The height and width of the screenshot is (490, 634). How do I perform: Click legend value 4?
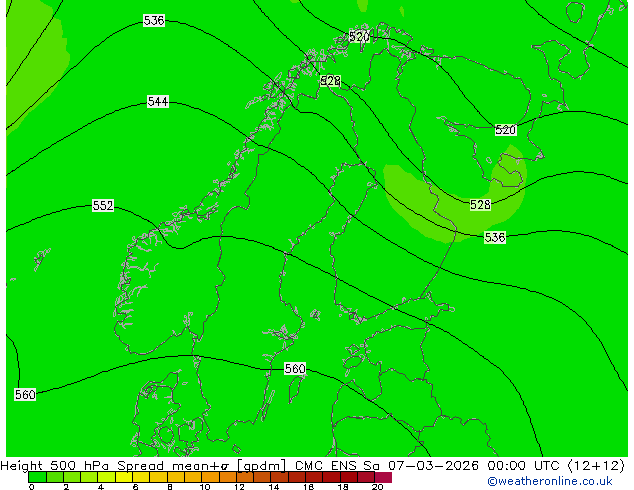[x=101, y=487]
